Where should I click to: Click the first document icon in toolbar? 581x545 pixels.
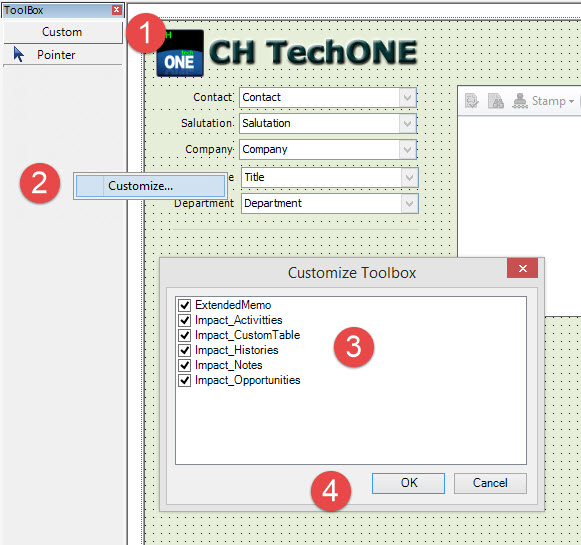472,100
